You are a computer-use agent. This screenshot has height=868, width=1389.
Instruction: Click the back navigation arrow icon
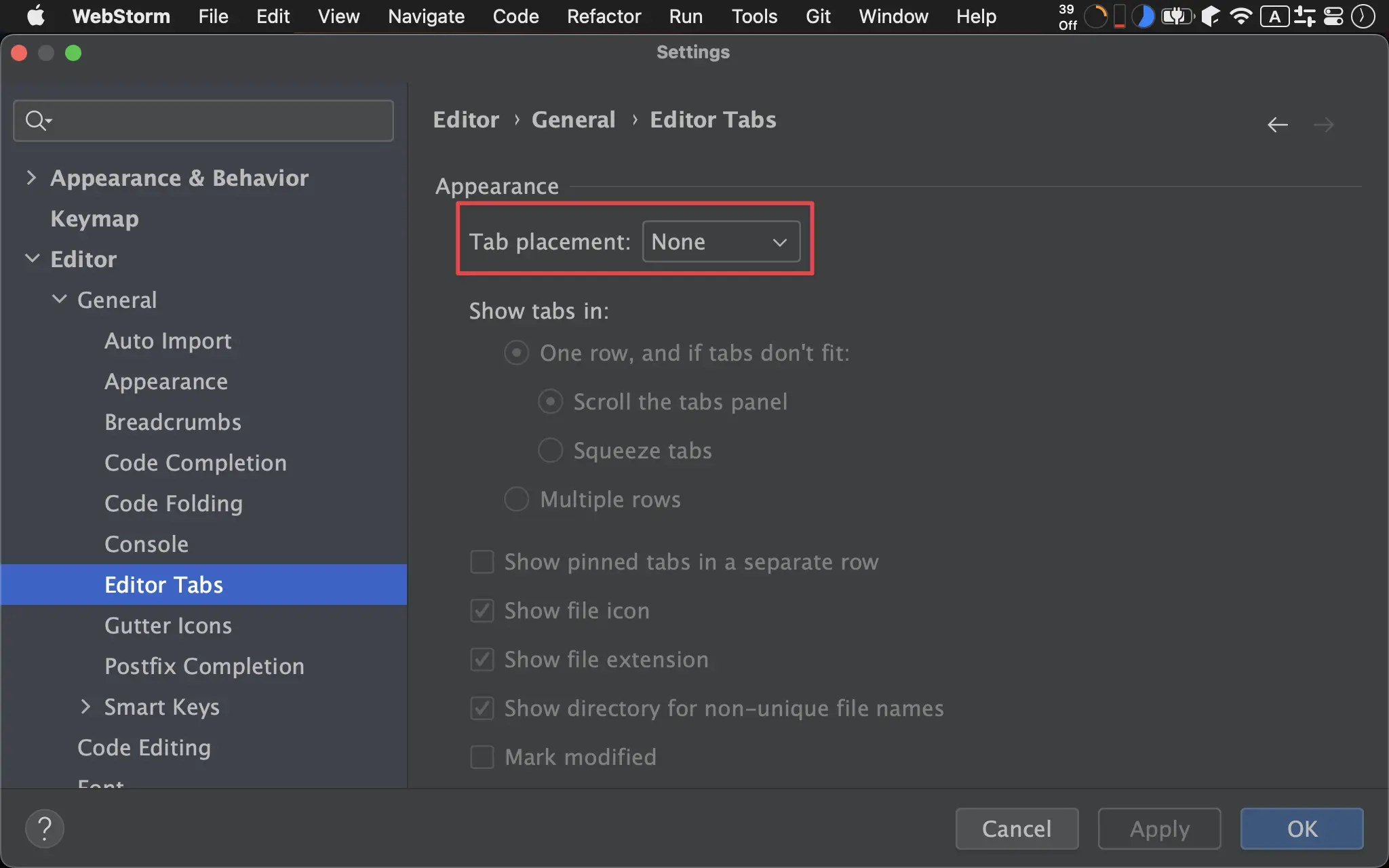pyautogui.click(x=1277, y=125)
